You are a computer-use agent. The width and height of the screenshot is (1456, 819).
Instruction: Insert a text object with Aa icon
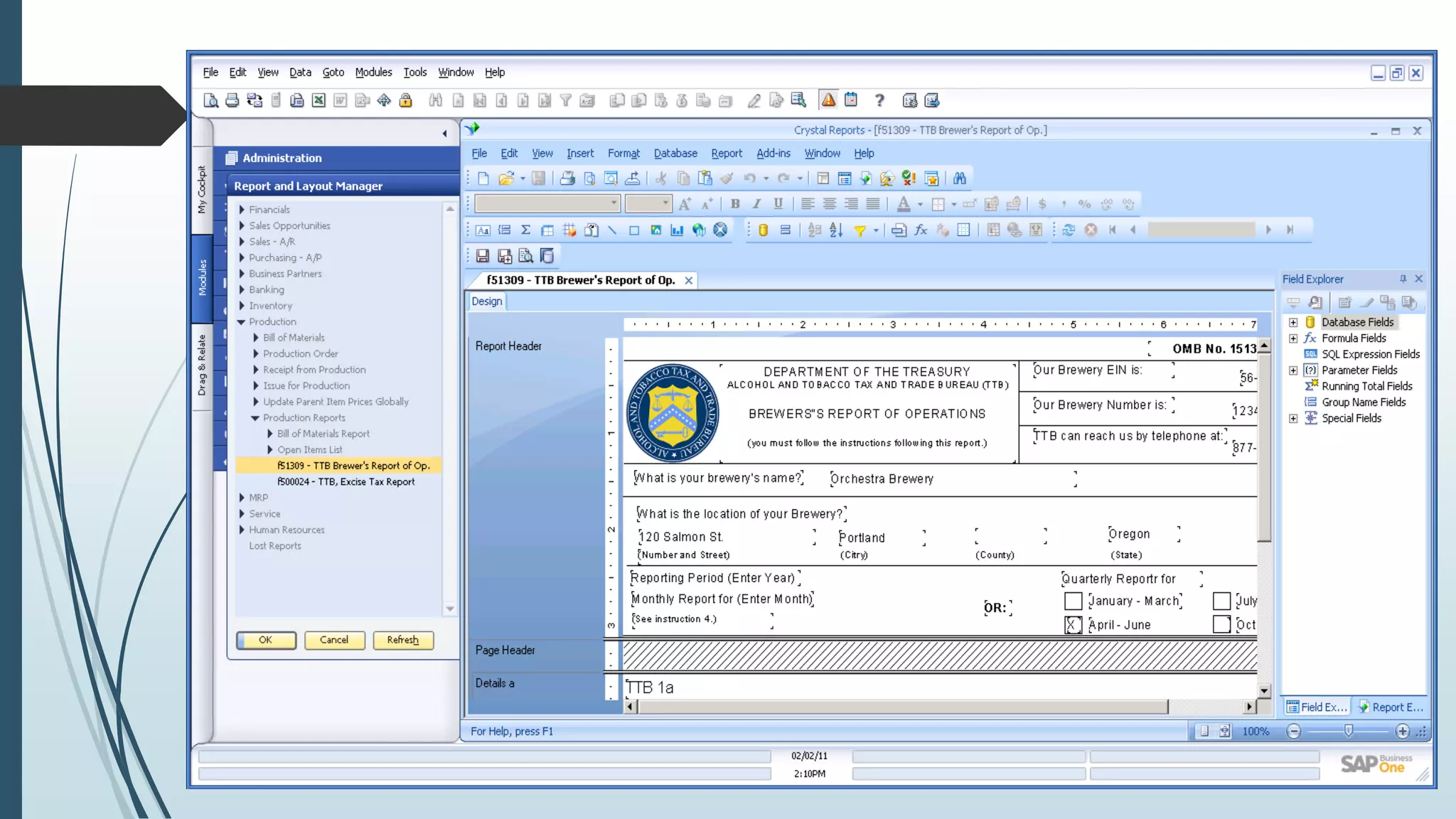[483, 230]
